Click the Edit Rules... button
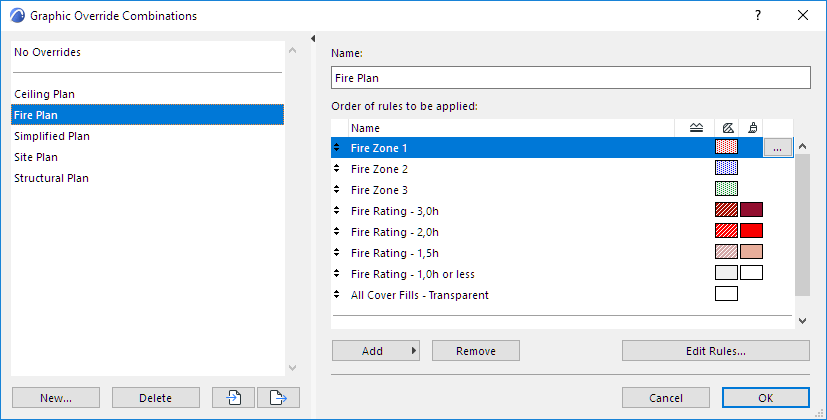Image resolution: width=827 pixels, height=420 pixels. 715,351
